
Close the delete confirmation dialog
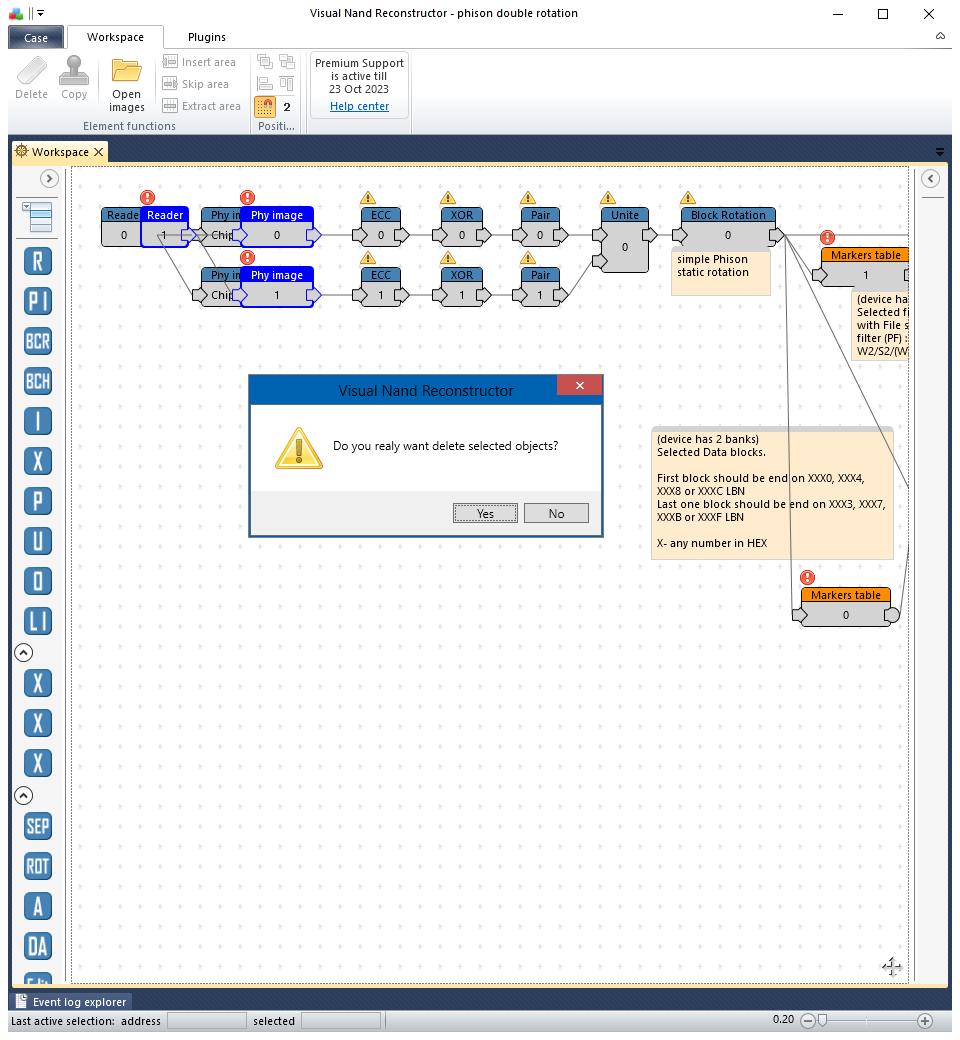(579, 385)
